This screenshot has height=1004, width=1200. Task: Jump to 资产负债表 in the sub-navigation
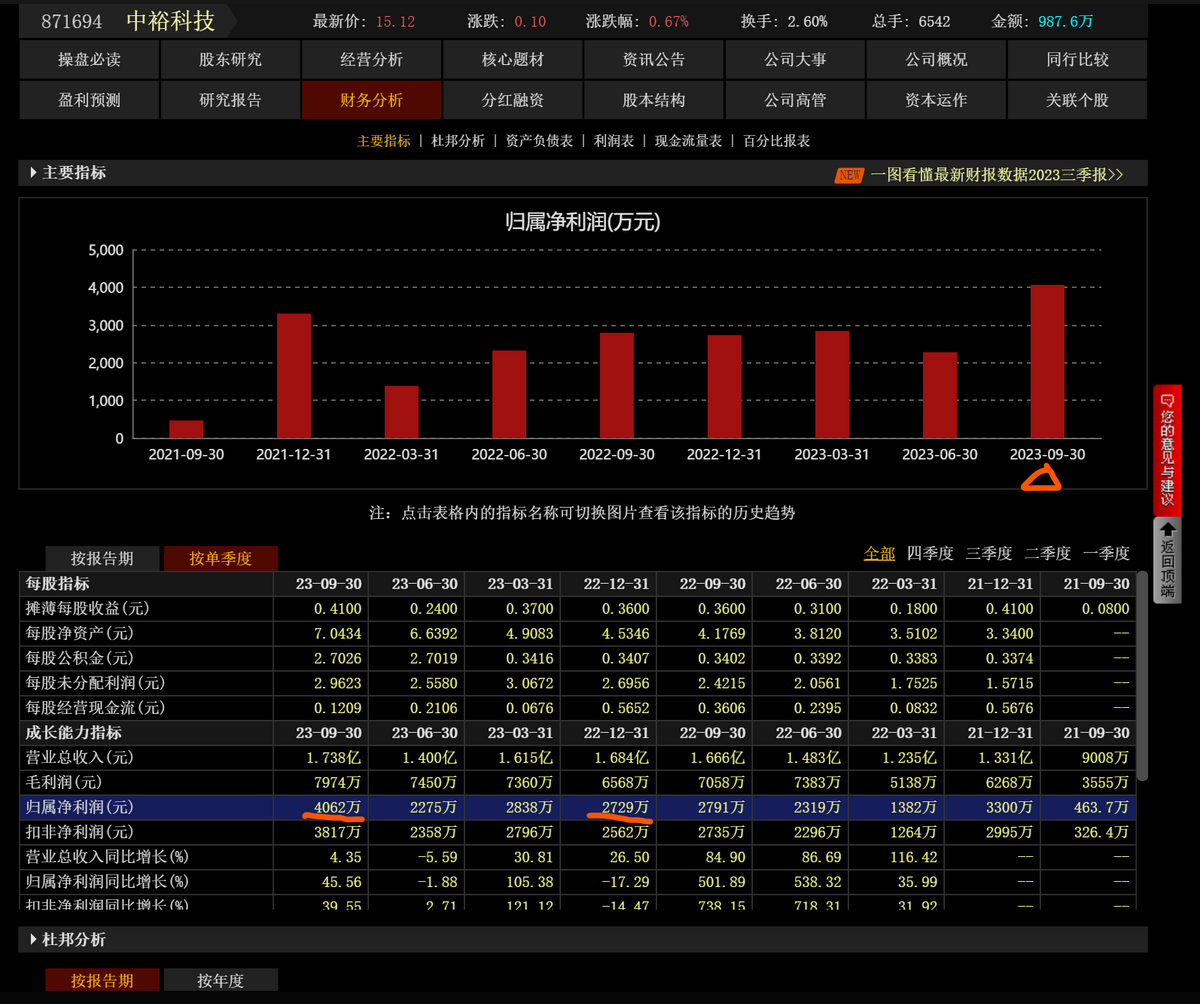click(539, 141)
